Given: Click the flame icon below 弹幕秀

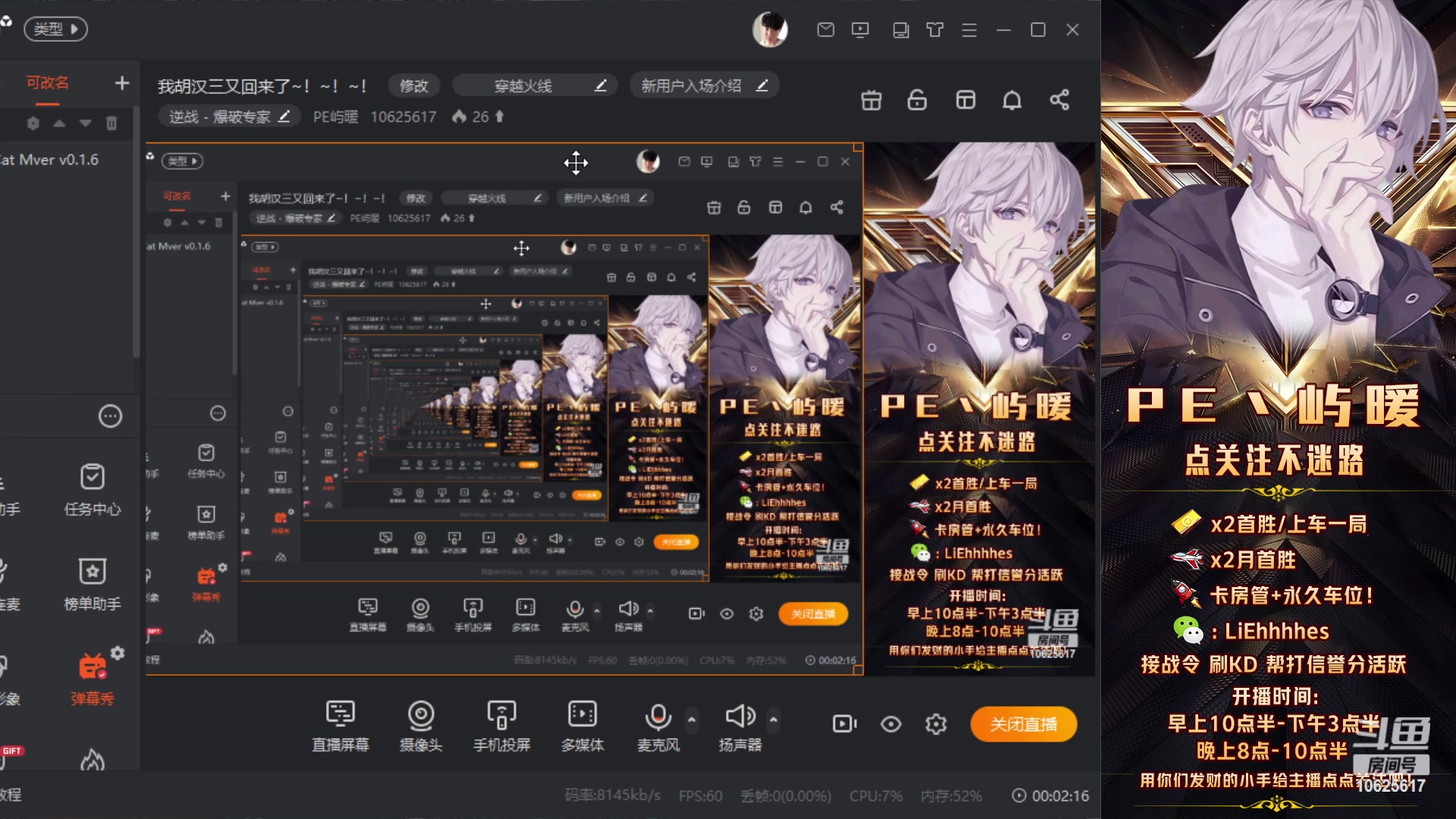Looking at the screenshot, I should (x=93, y=759).
